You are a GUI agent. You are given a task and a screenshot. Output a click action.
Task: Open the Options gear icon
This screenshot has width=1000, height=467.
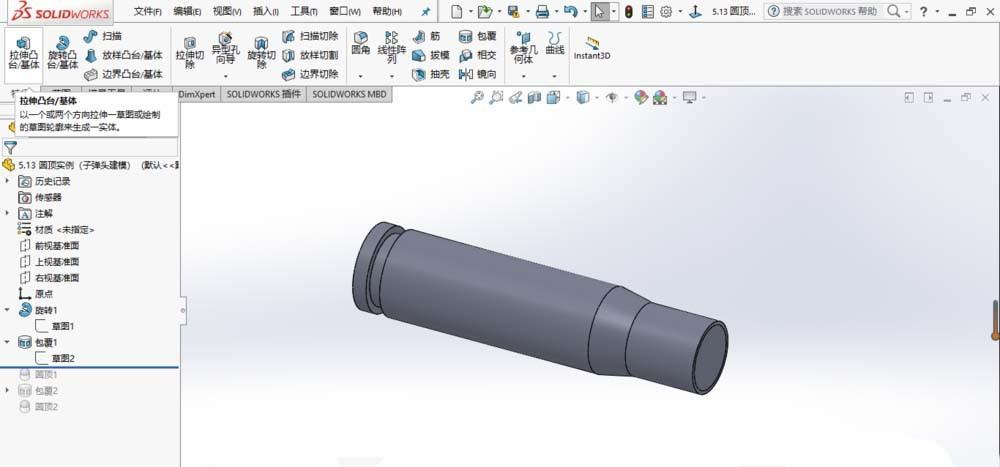click(666, 11)
